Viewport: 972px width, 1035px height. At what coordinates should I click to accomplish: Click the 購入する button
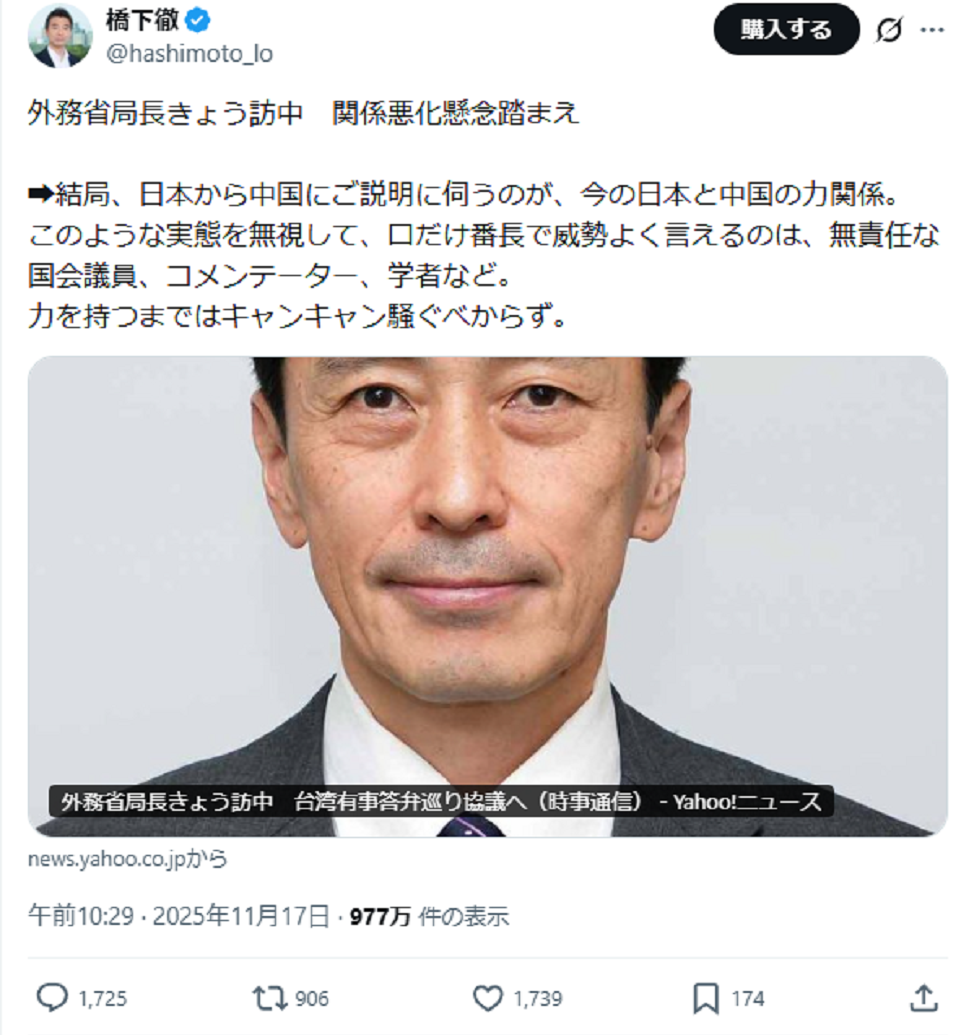point(787,30)
